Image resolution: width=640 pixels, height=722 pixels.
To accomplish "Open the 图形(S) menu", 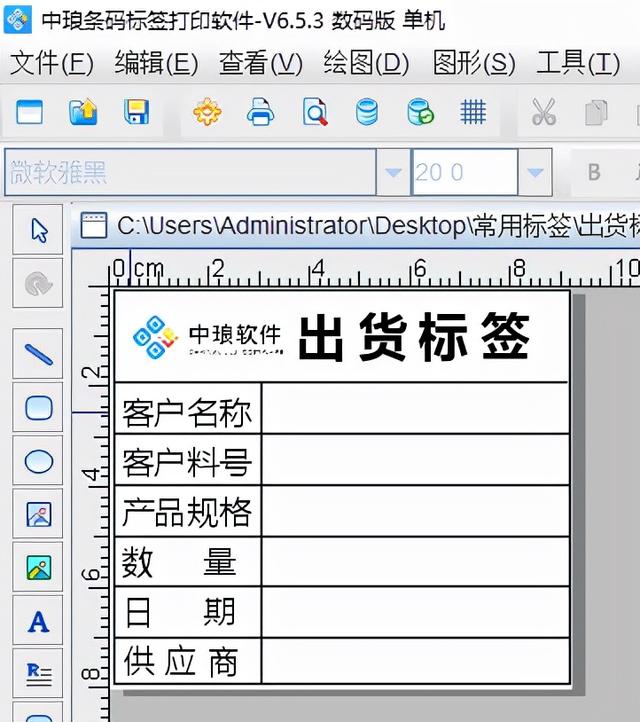I will click(x=474, y=63).
